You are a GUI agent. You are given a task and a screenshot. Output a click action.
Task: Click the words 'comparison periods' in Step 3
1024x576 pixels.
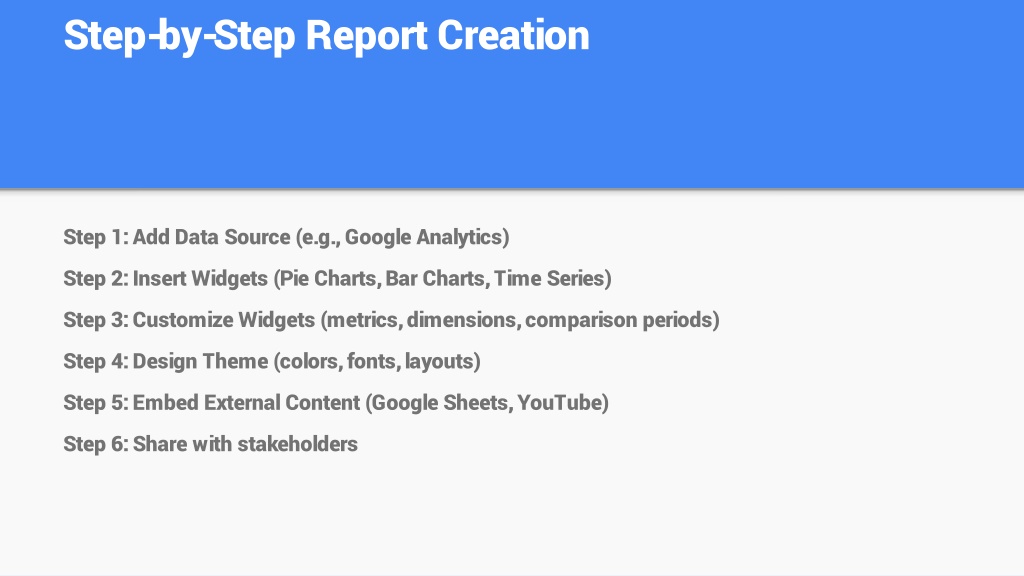click(618, 320)
